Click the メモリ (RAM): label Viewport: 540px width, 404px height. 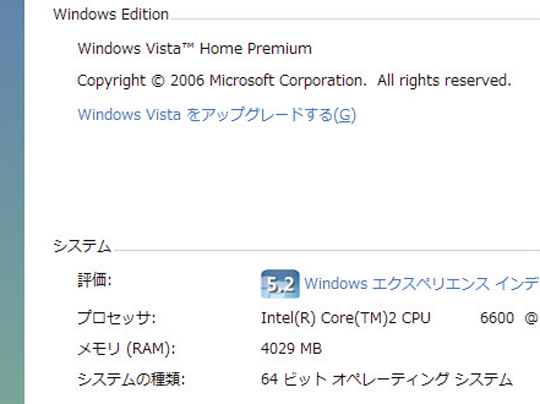(126, 349)
